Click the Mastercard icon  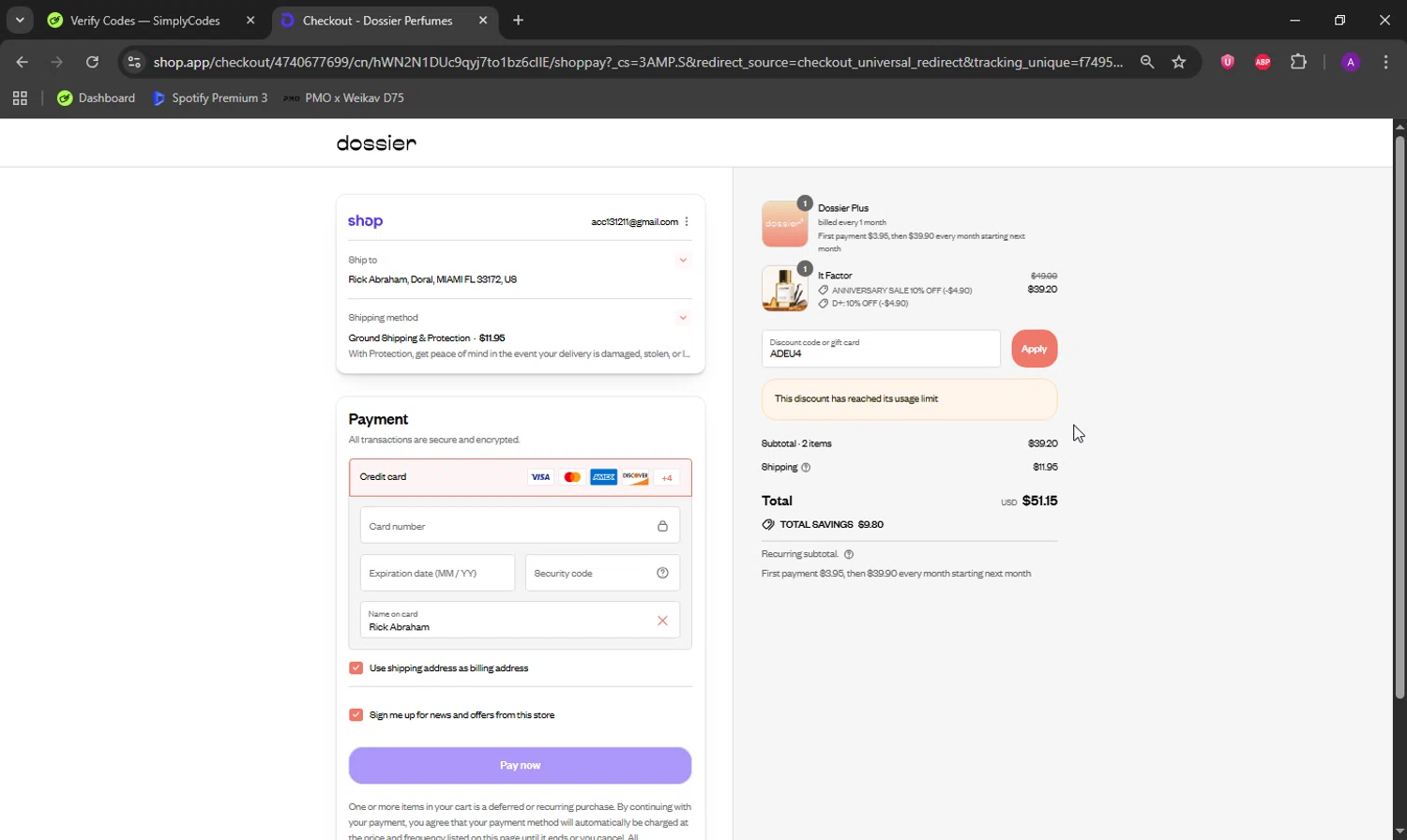click(x=572, y=477)
